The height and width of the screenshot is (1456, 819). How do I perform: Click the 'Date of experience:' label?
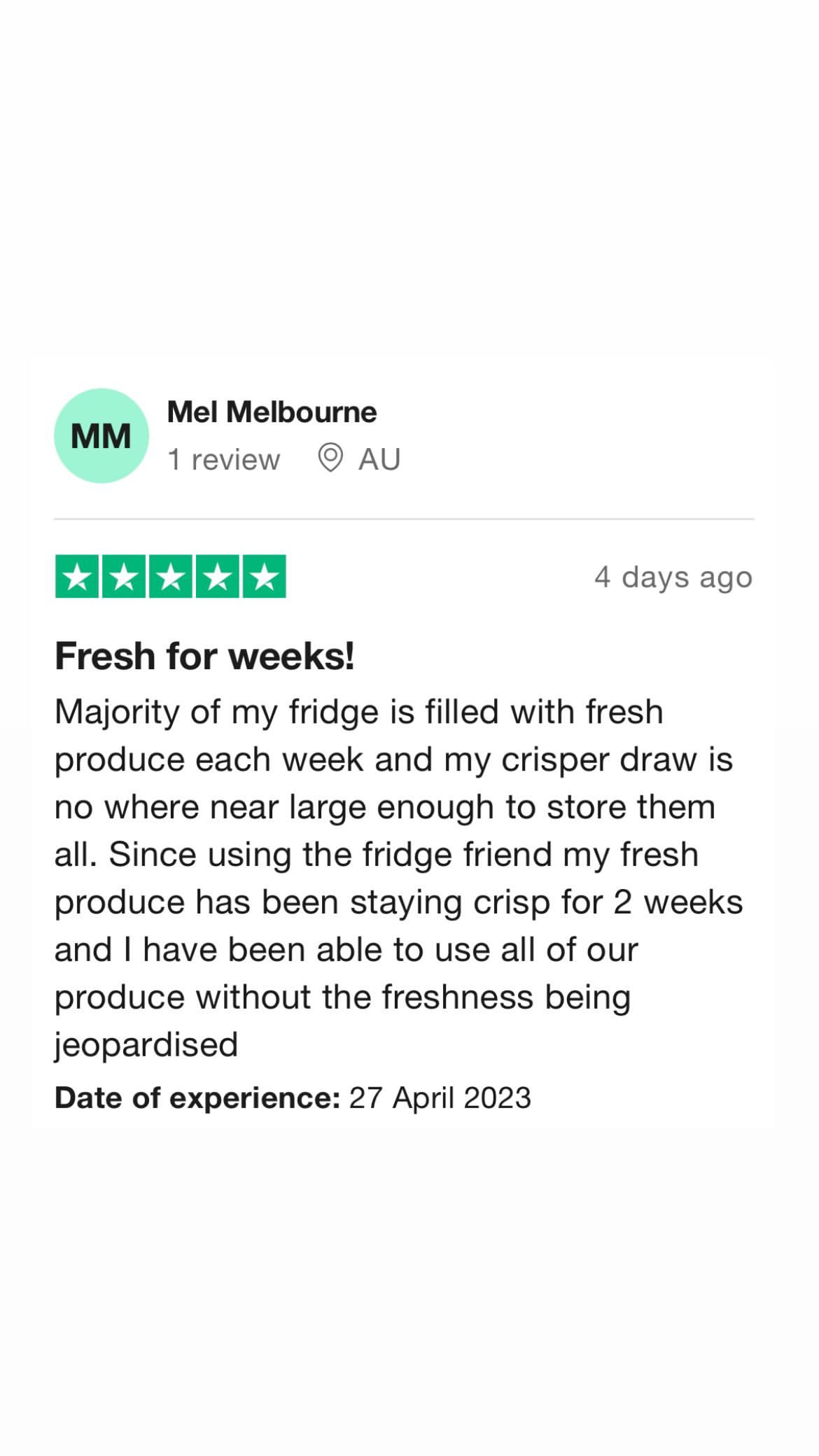click(x=197, y=1098)
